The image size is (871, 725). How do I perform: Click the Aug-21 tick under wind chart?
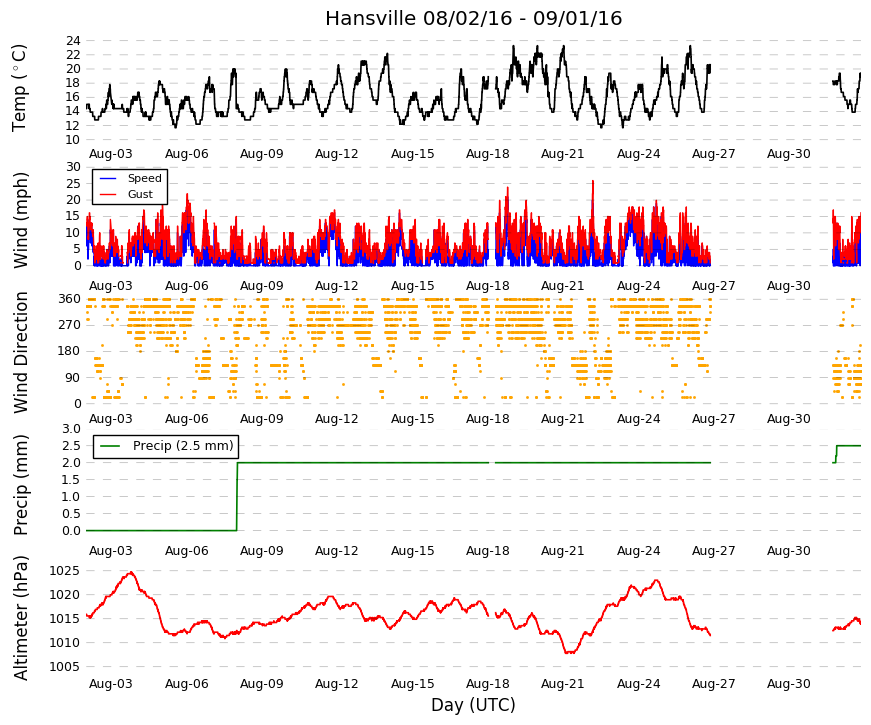563,286
